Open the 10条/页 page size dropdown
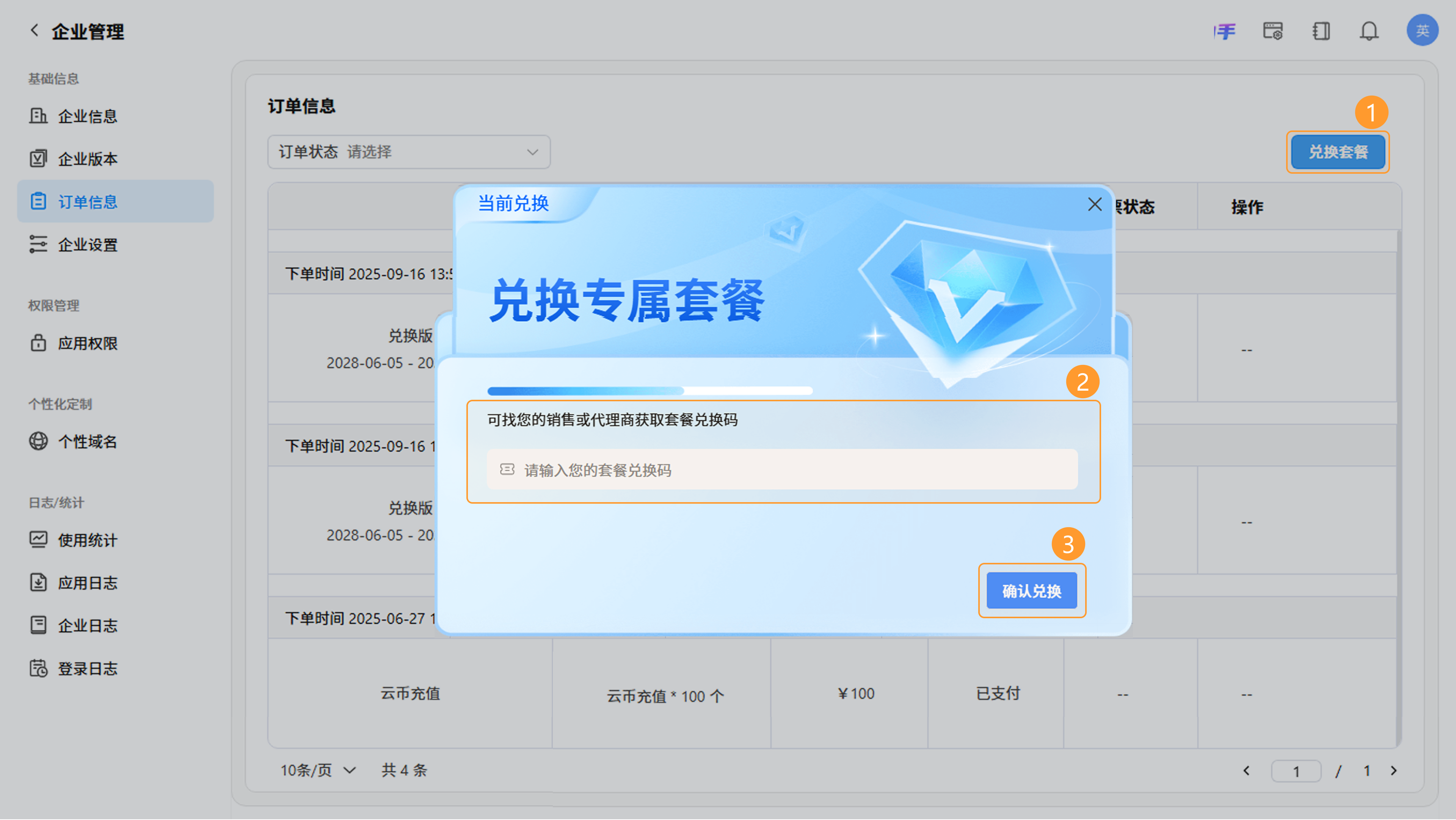The width and height of the screenshot is (1456, 820). coord(318,770)
